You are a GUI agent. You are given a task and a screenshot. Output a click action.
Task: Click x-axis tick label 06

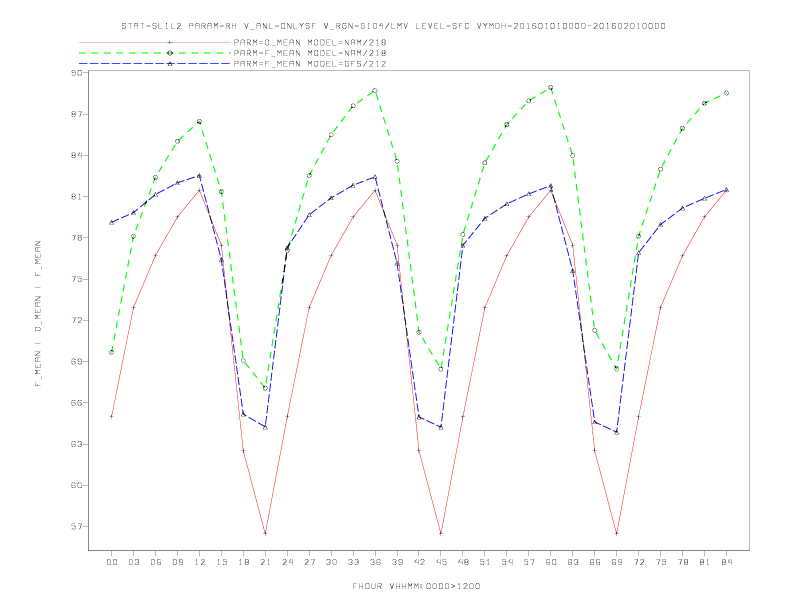pos(156,562)
